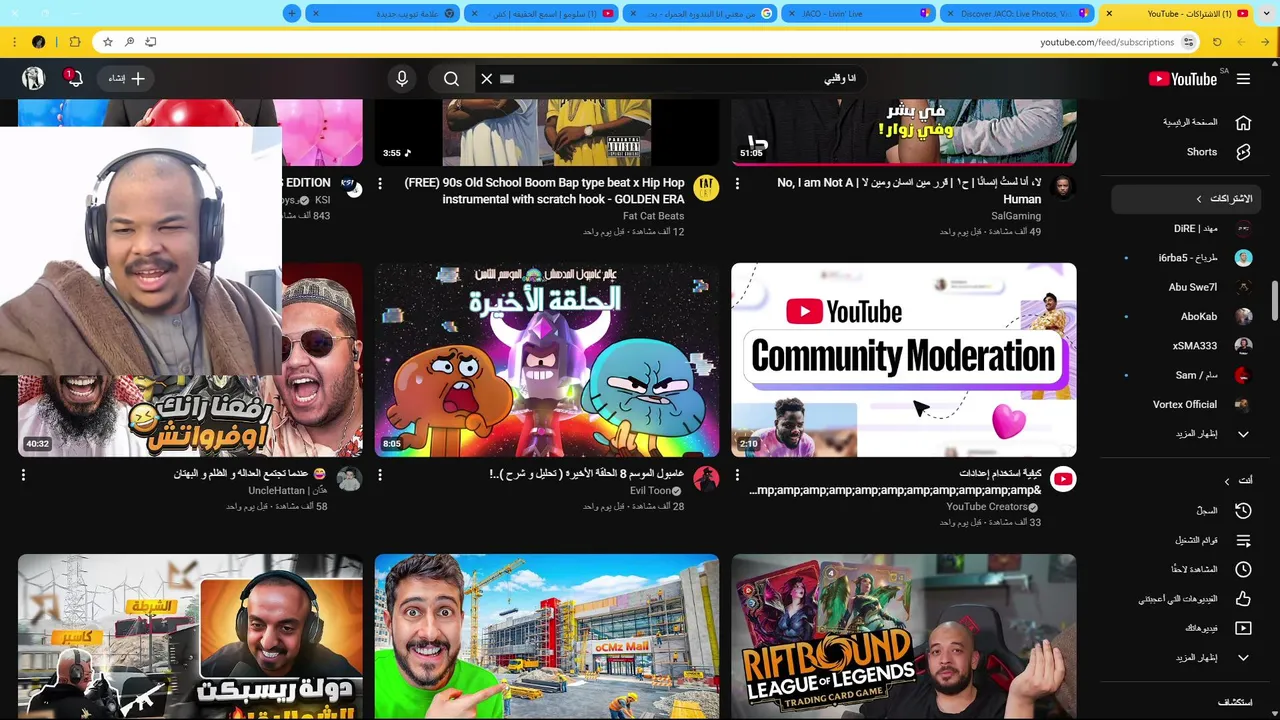Screen dimensions: 1280x720
Task: Click the browser reload button
Action: [1217, 42]
